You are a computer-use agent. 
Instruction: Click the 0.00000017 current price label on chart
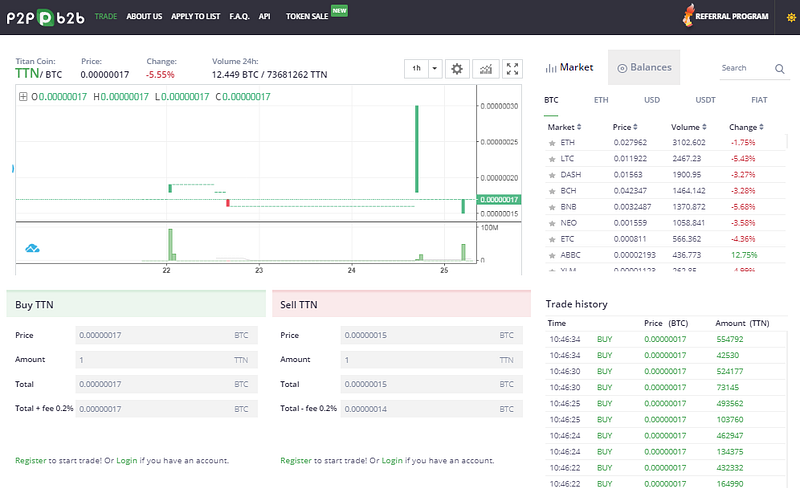(x=499, y=200)
